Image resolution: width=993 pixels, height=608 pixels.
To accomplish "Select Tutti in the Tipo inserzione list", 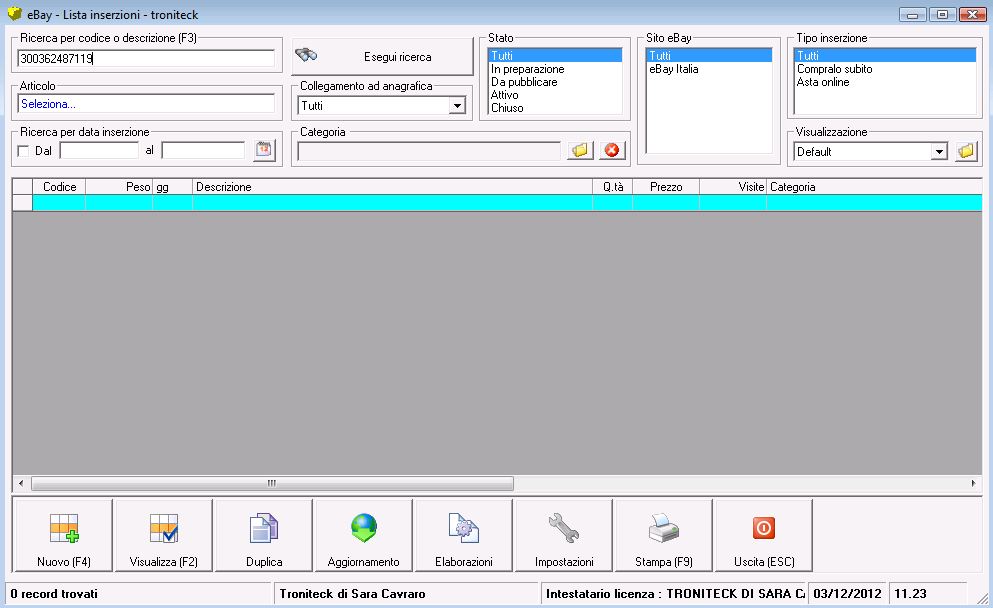I will point(885,56).
